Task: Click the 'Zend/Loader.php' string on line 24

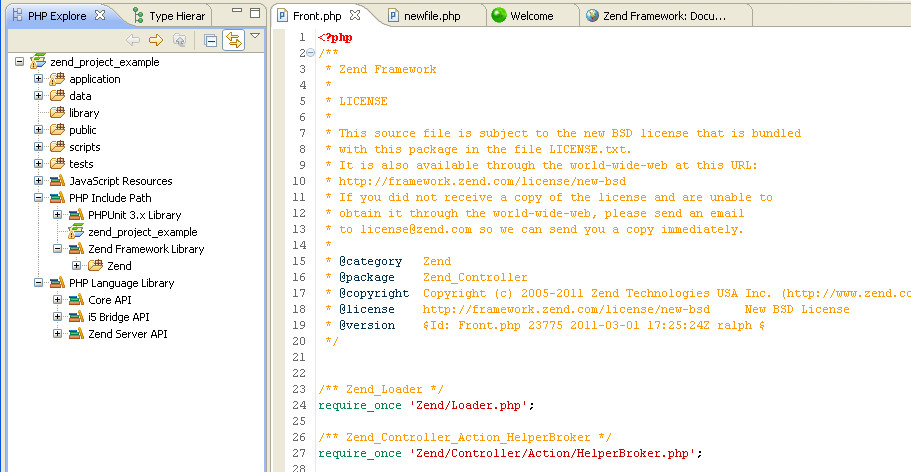Action: pyautogui.click(x=469, y=405)
